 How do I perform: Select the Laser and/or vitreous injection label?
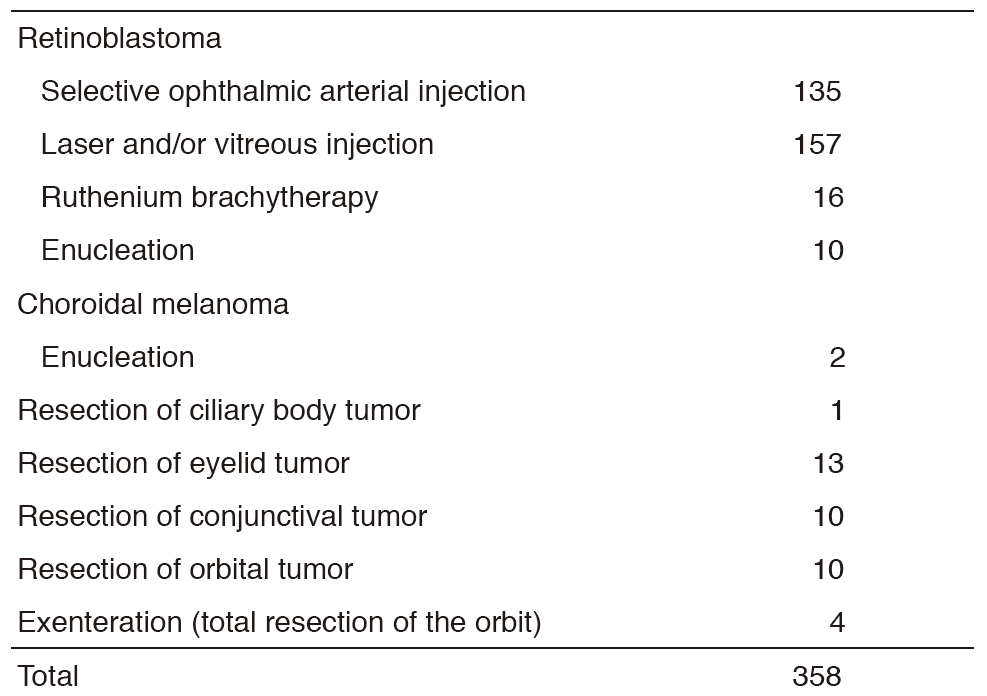pos(237,144)
